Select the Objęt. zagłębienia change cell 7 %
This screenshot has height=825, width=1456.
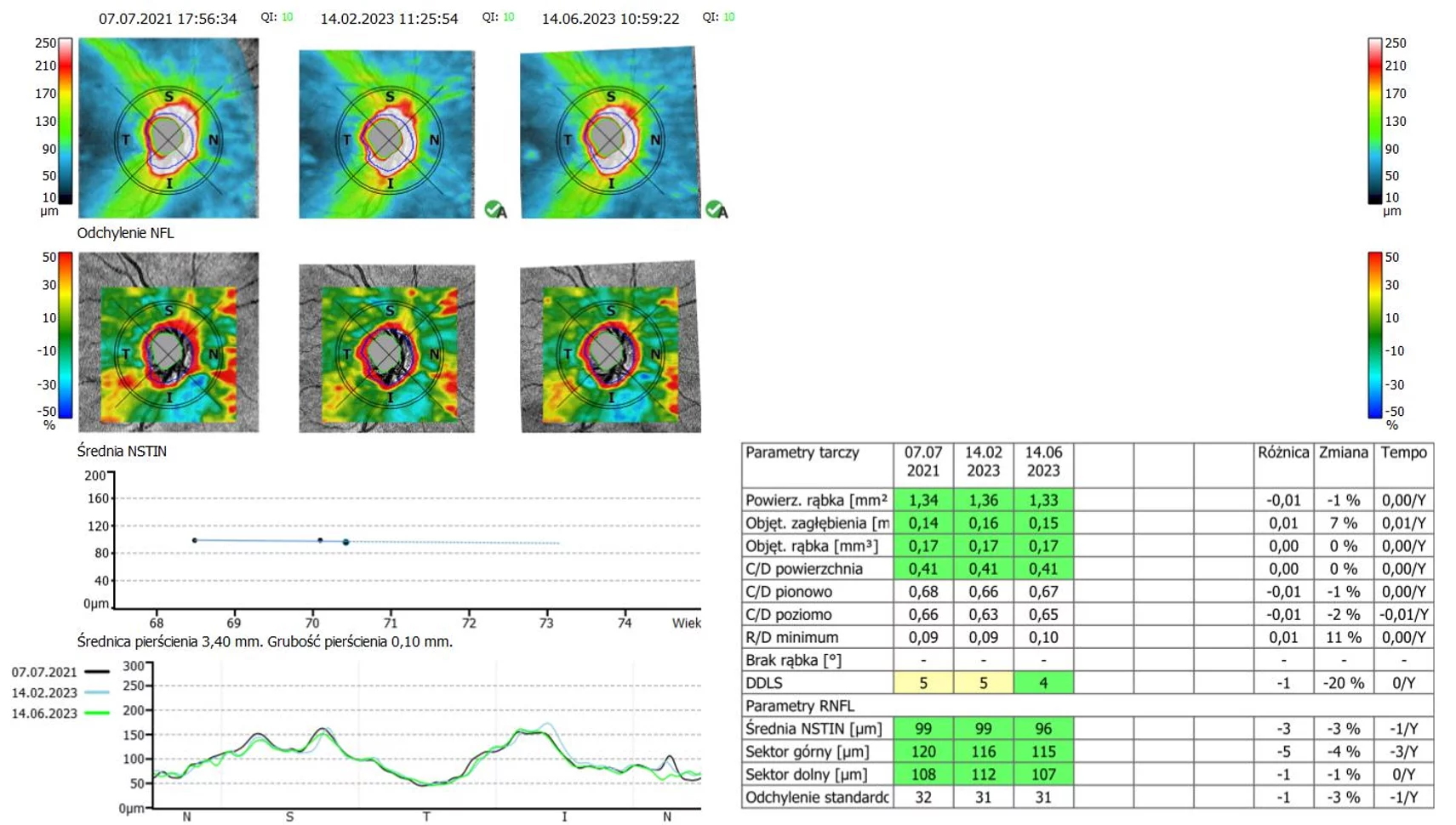(x=1344, y=523)
